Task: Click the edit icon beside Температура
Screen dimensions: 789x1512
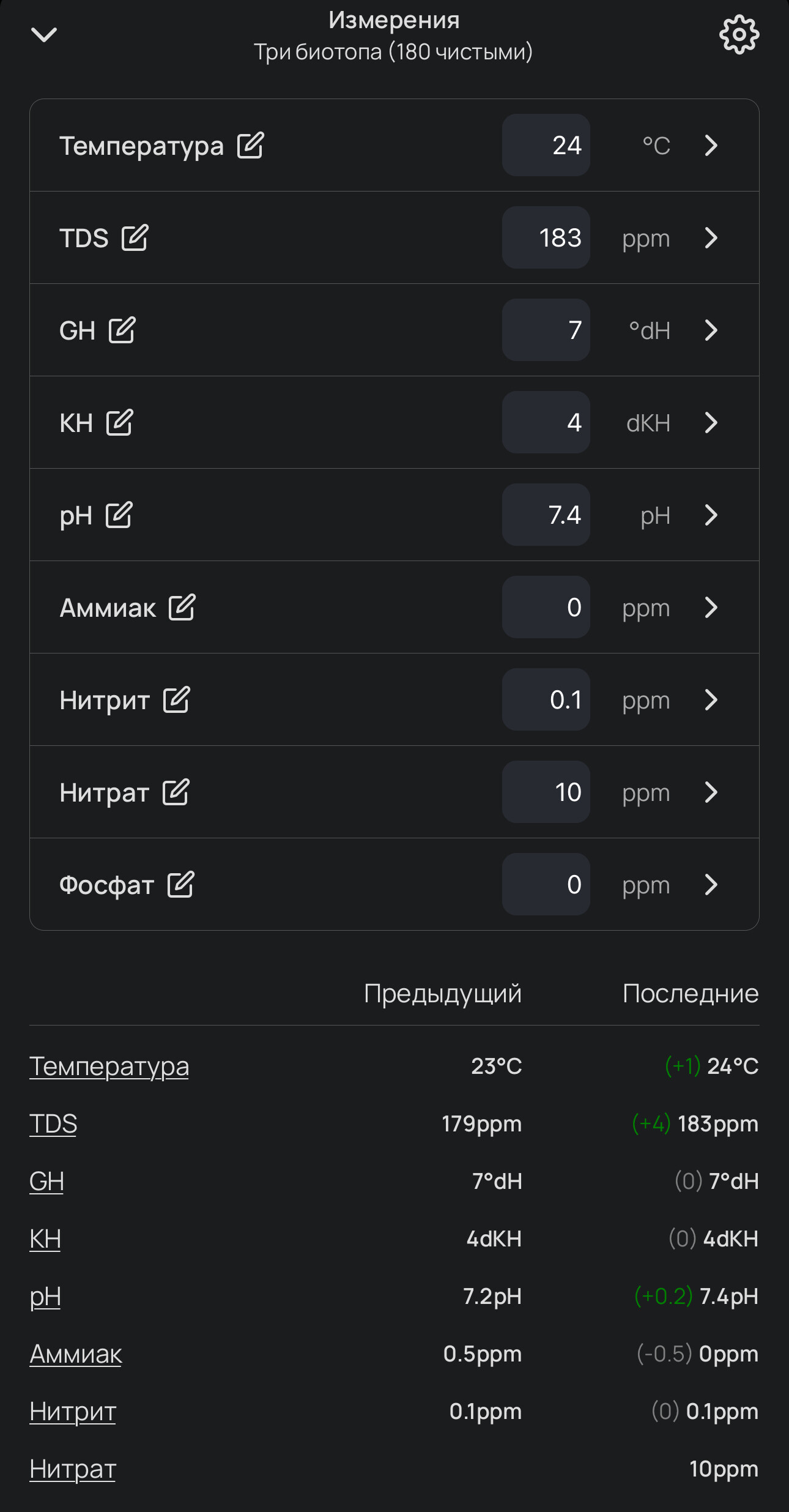Action: 250,146
